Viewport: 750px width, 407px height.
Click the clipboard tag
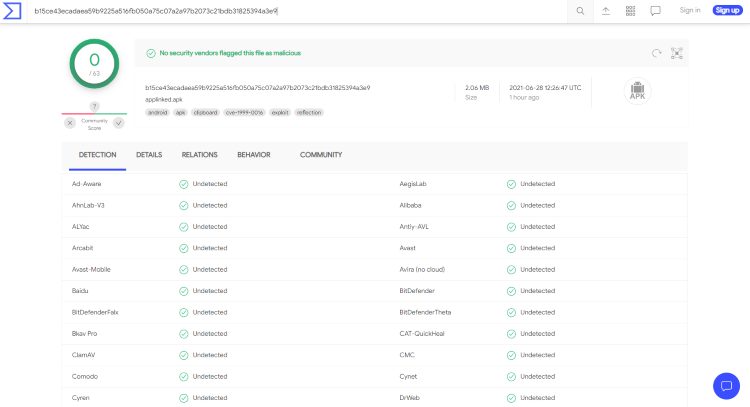click(206, 112)
